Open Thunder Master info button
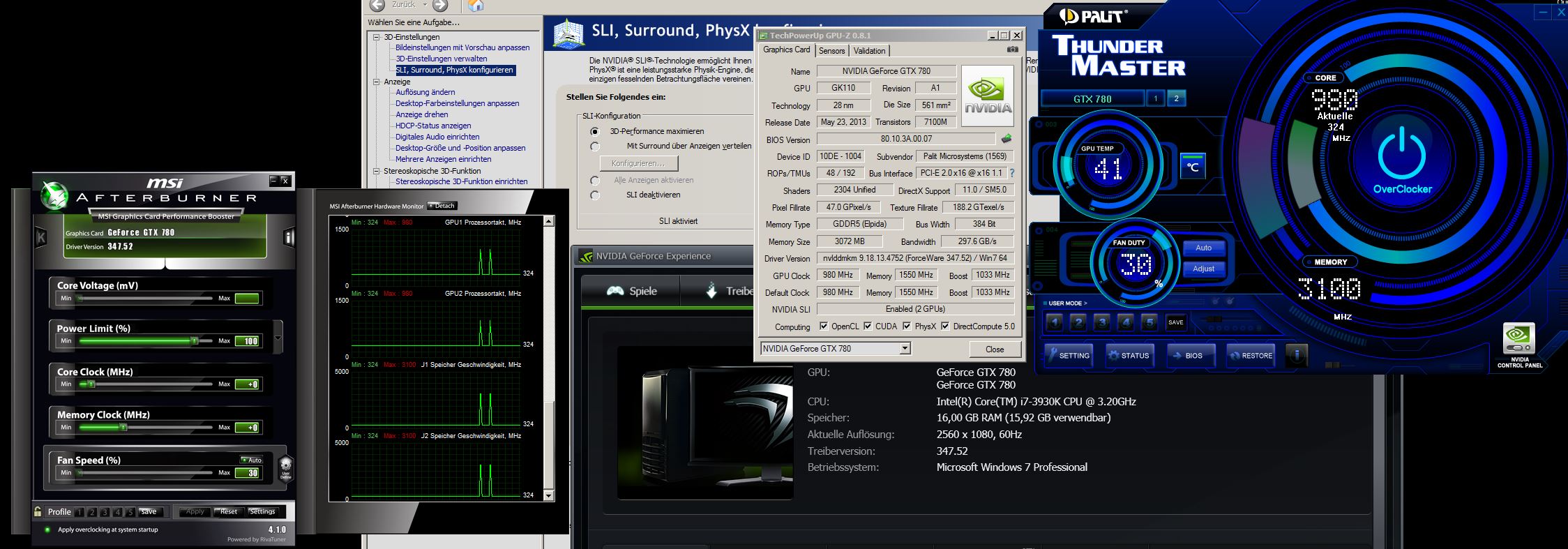The image size is (1568, 549). tap(1297, 355)
